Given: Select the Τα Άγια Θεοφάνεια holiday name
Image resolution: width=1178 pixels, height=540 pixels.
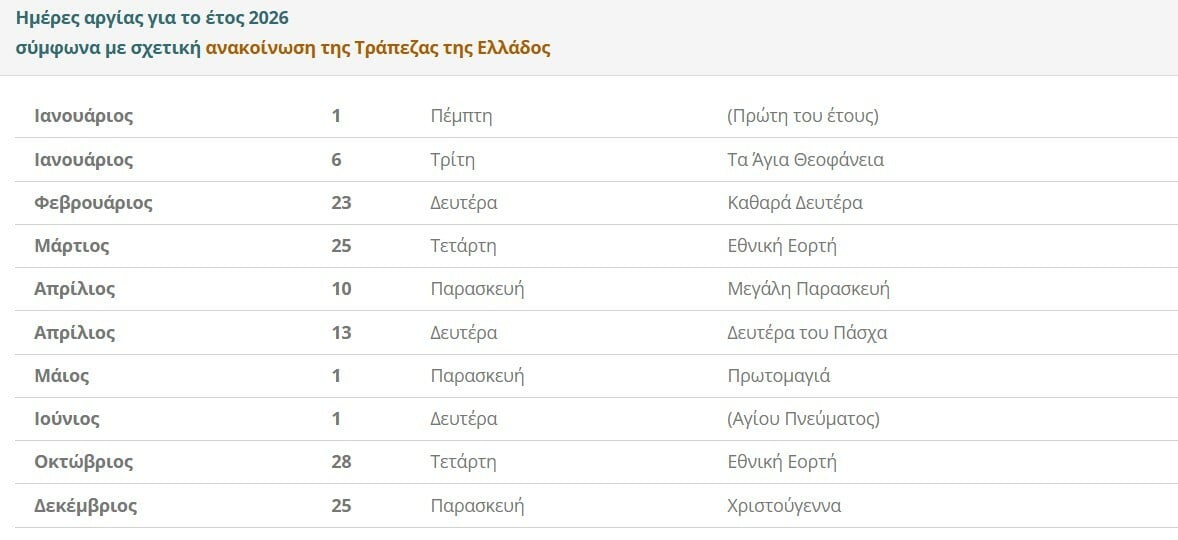Looking at the screenshot, I should tap(805, 160).
